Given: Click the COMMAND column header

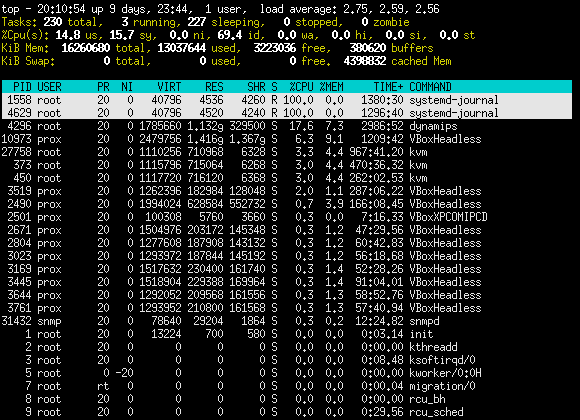Looking at the screenshot, I should tap(430, 87).
